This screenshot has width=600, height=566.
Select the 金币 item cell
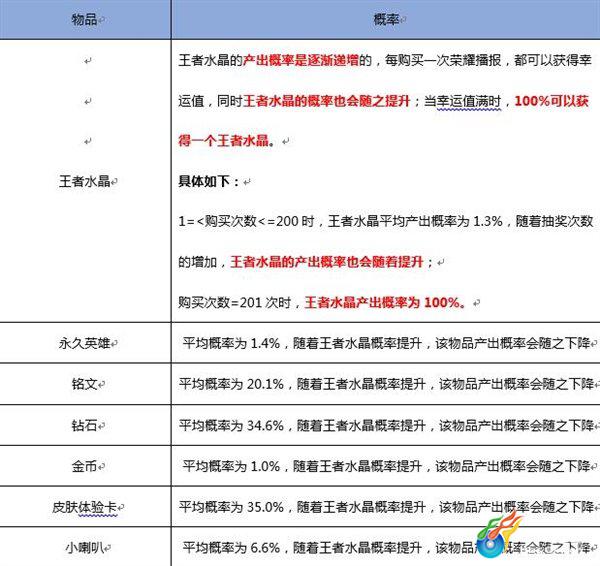(x=85, y=466)
